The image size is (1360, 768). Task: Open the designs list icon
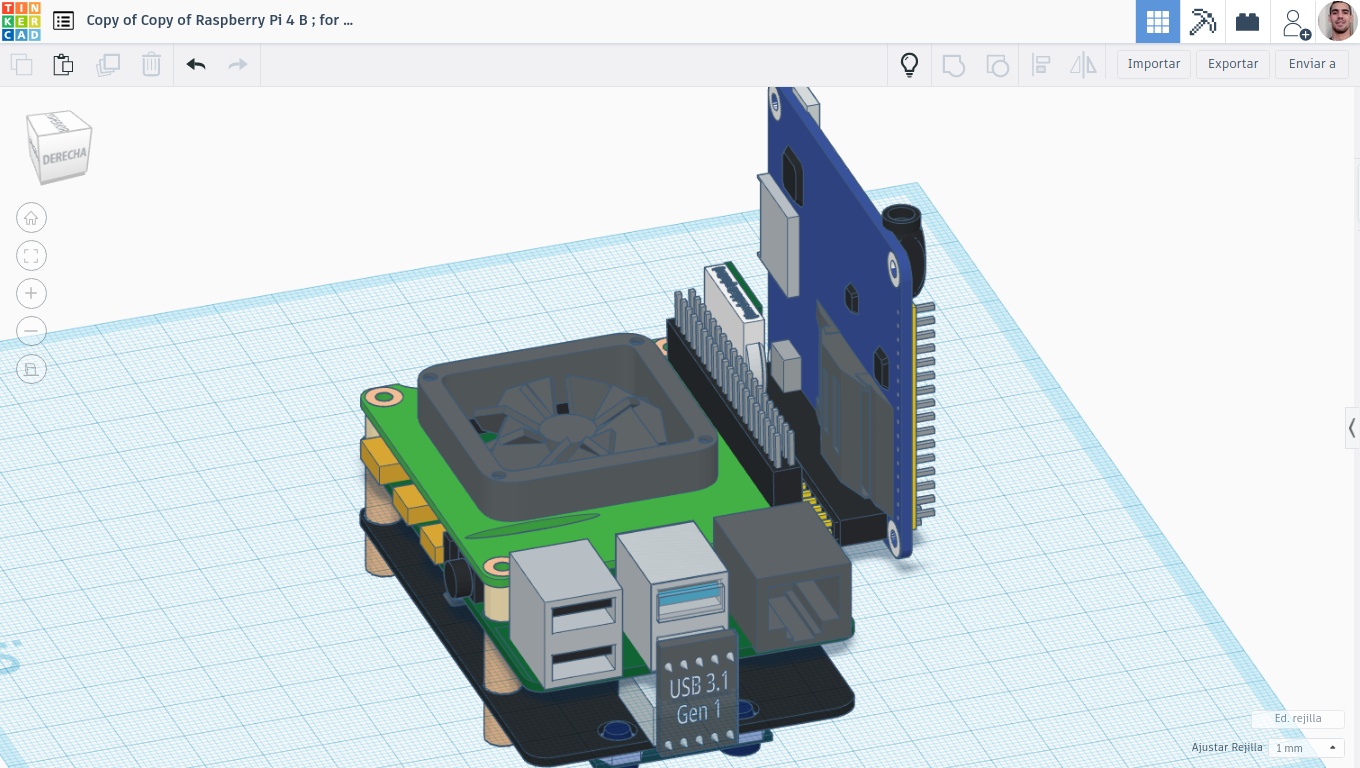pyautogui.click(x=63, y=21)
